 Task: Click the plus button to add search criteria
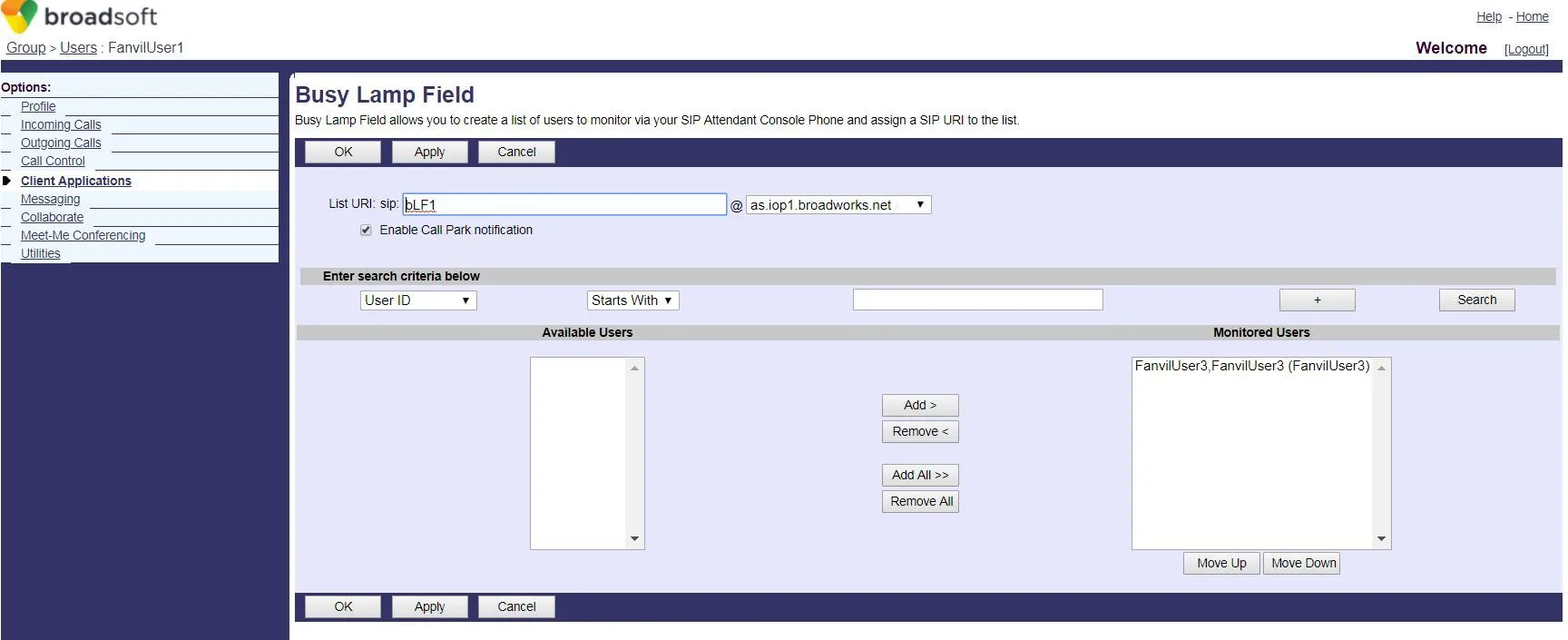pos(1317,300)
